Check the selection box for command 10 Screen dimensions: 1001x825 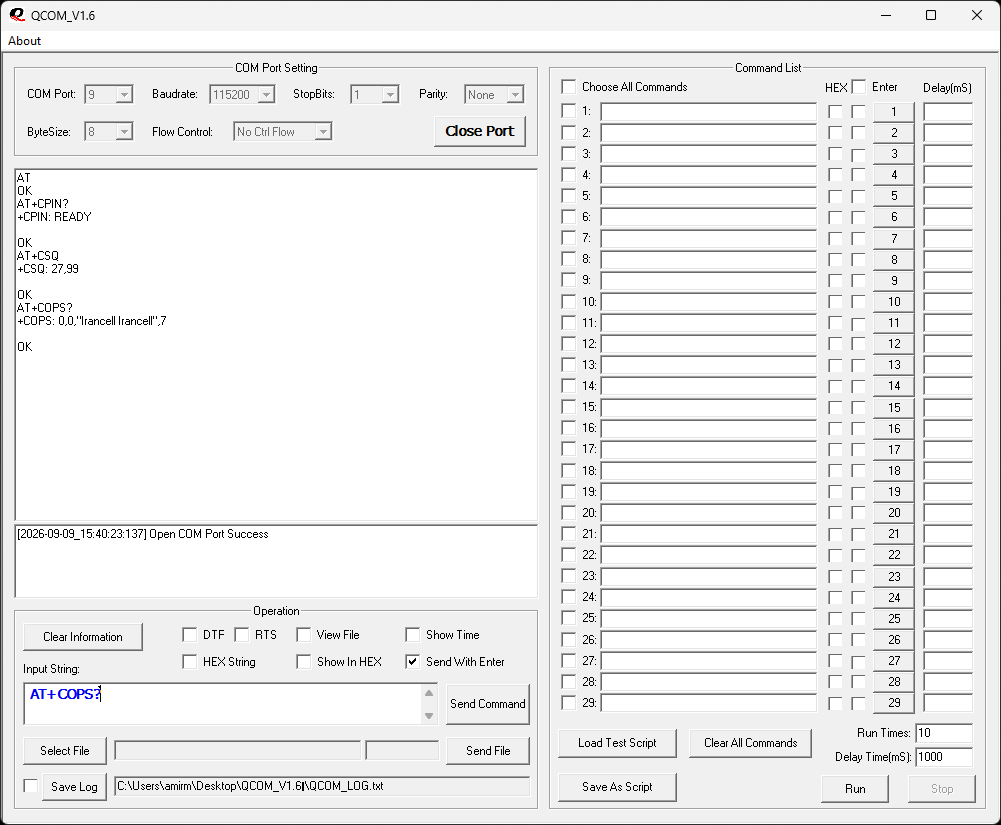pyautogui.click(x=569, y=301)
